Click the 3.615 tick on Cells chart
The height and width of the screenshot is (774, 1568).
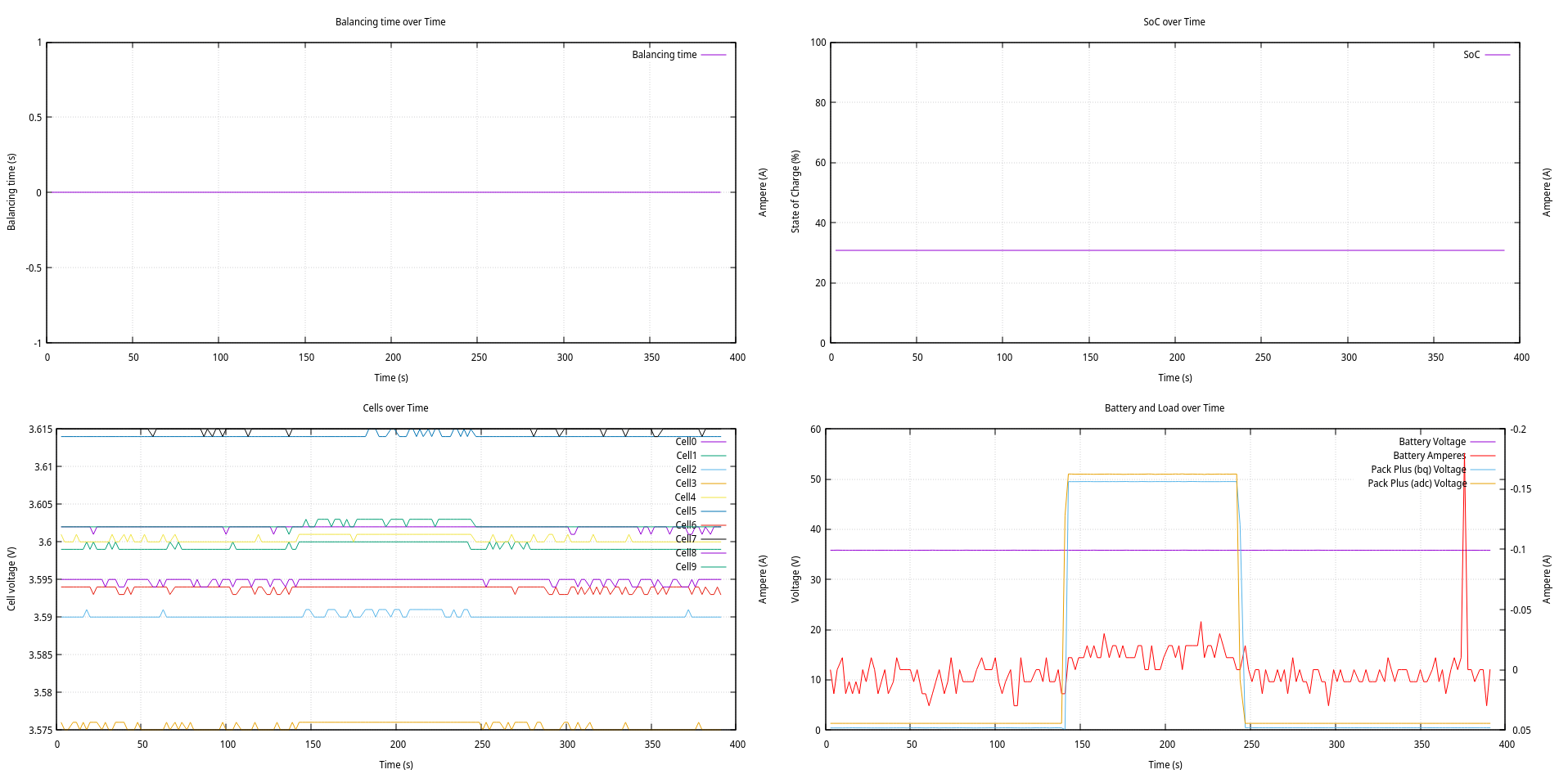[40, 430]
